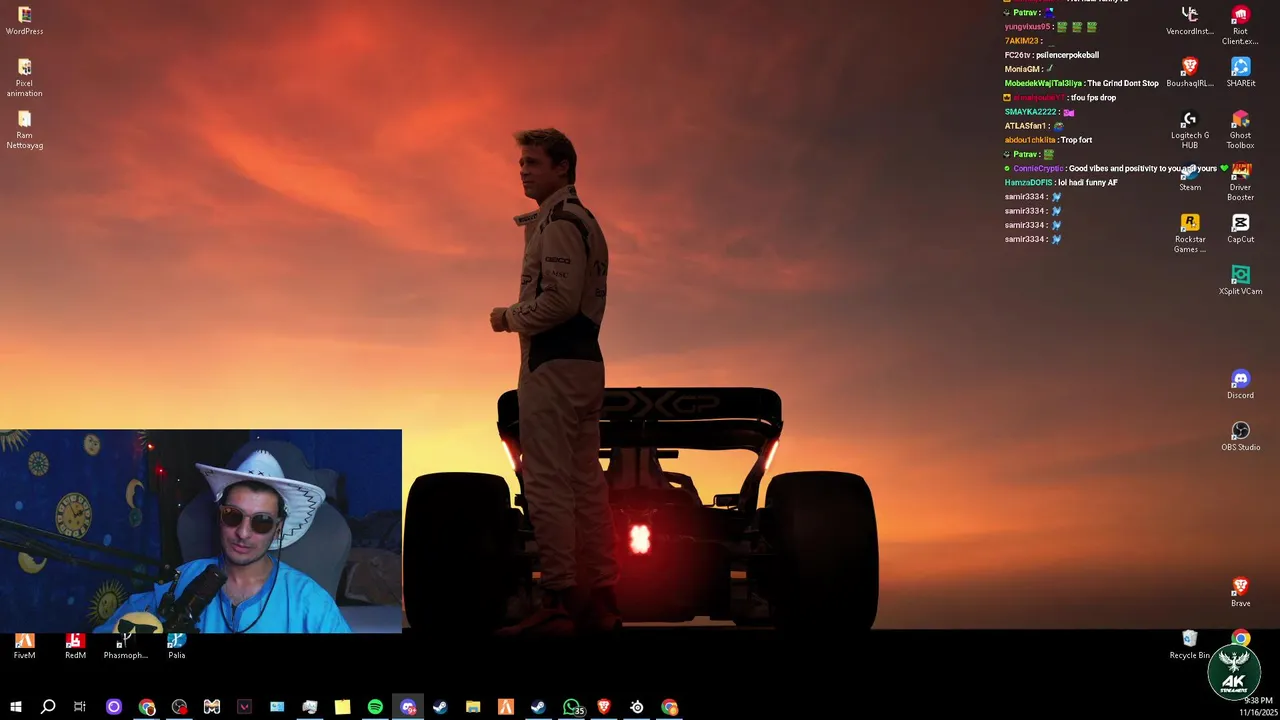Image resolution: width=1280 pixels, height=720 pixels.
Task: Open the Recycle Bin
Action: pos(1190,645)
